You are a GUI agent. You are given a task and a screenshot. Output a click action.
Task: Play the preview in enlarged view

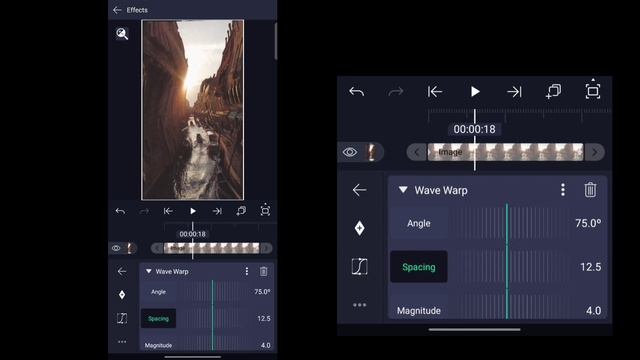475,91
